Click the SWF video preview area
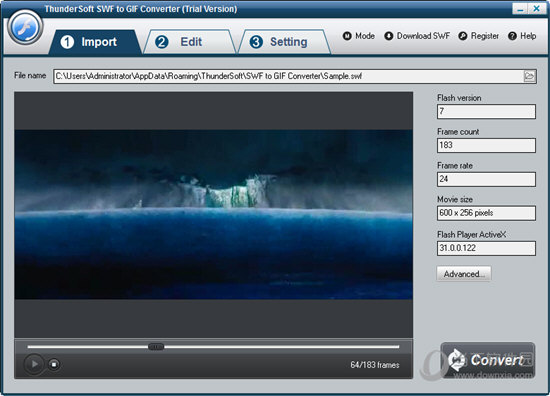The height and width of the screenshot is (396, 550). click(x=213, y=215)
